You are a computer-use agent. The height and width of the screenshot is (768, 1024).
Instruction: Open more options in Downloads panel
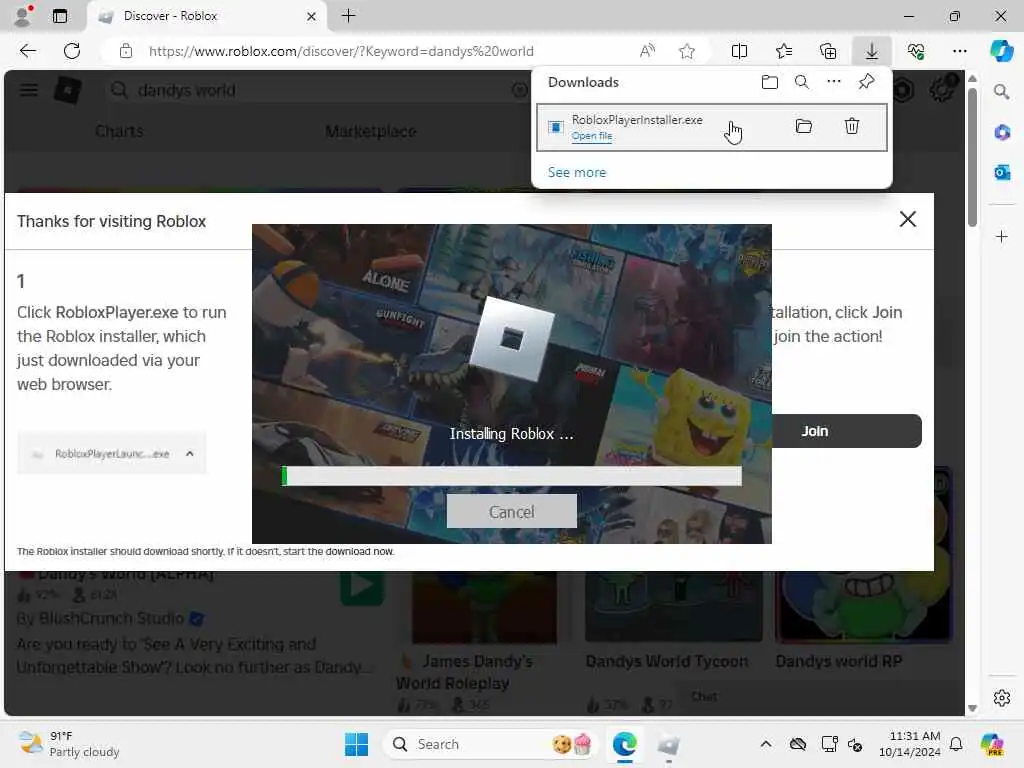pos(834,82)
